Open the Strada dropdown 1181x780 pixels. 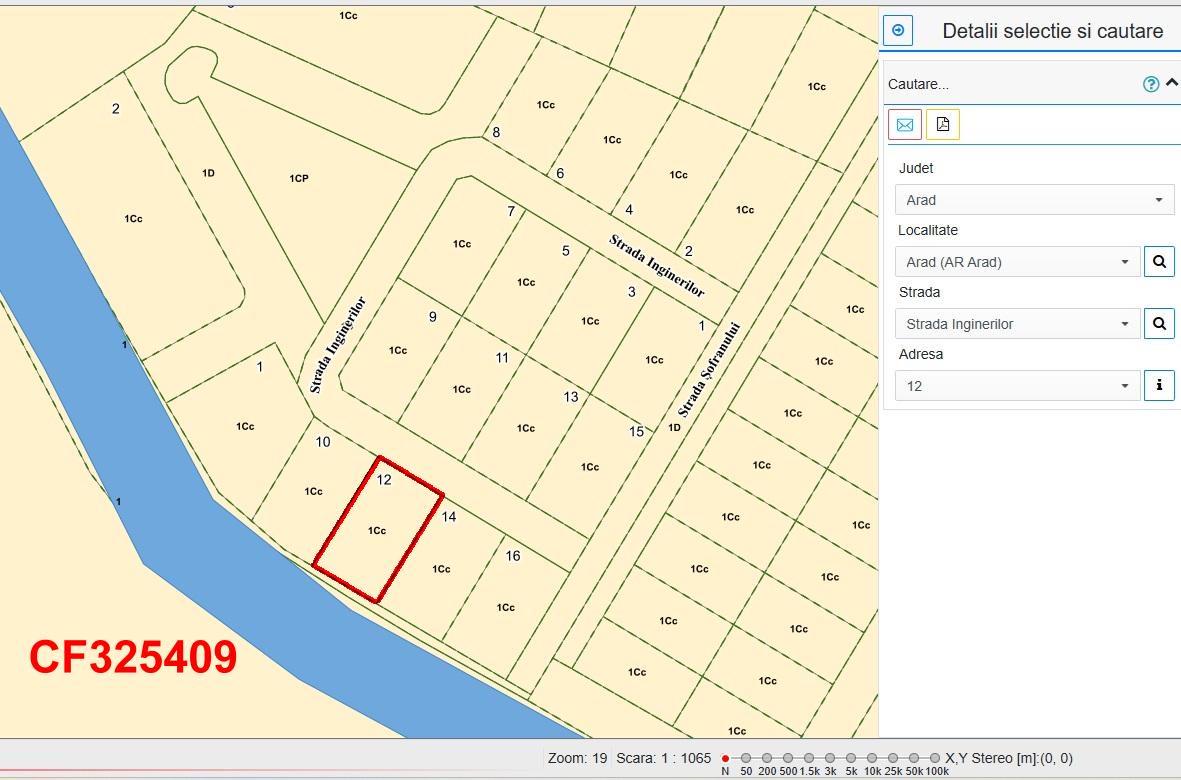point(1018,324)
